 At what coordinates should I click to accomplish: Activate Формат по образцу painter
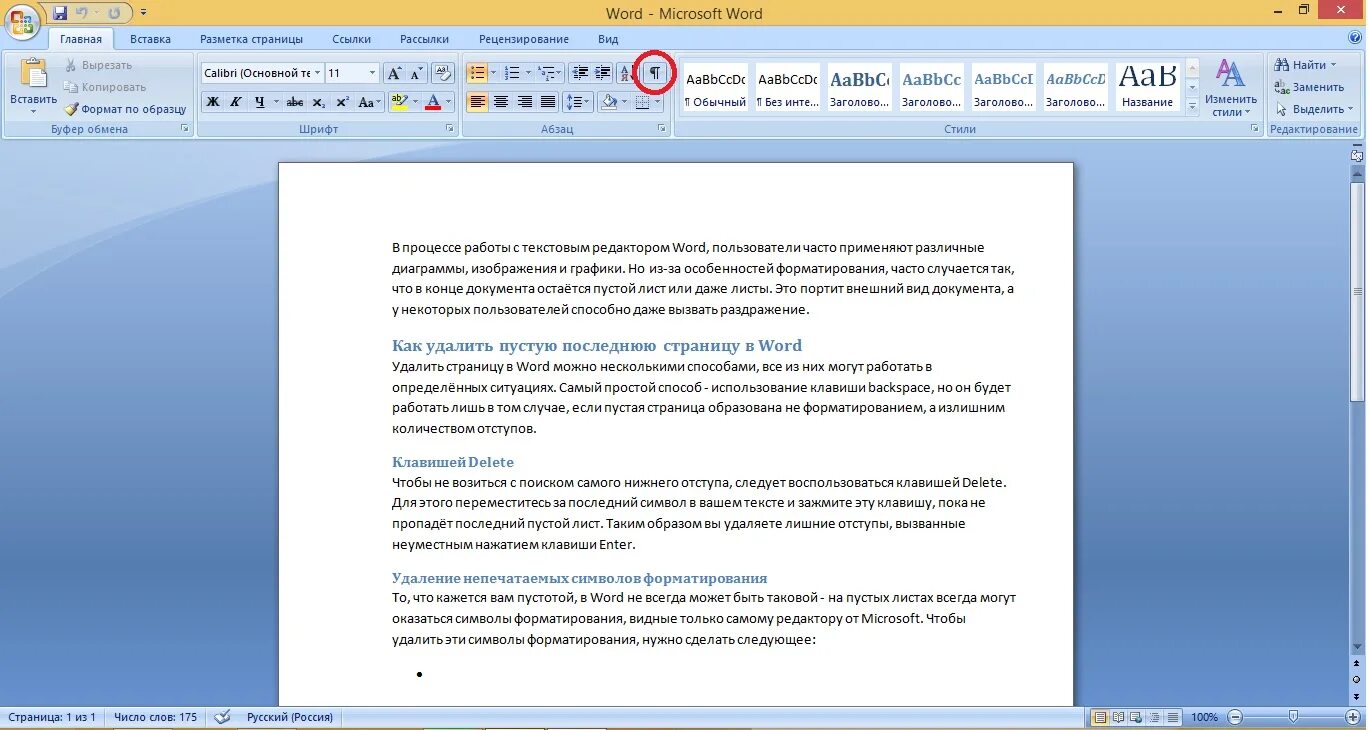pos(125,109)
